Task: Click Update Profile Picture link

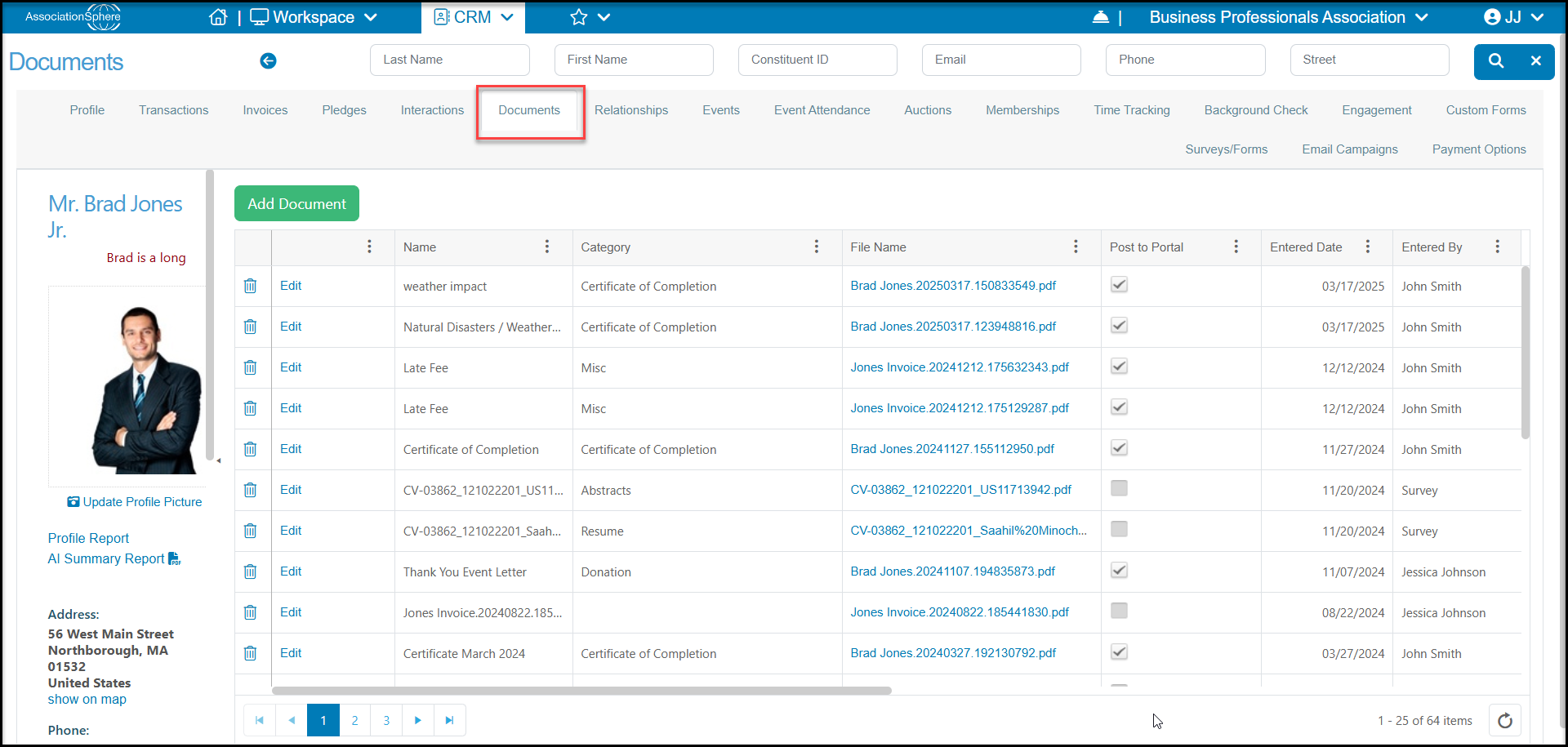Action: tap(135, 502)
